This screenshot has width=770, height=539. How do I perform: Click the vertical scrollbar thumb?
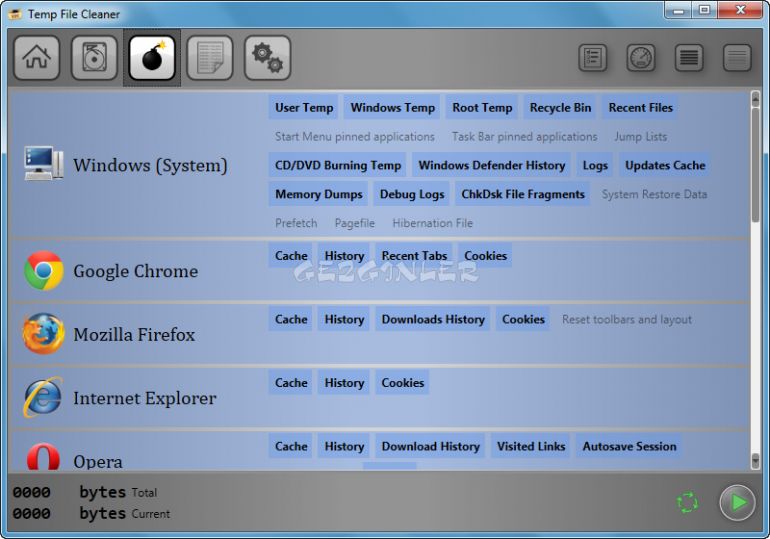(x=755, y=165)
